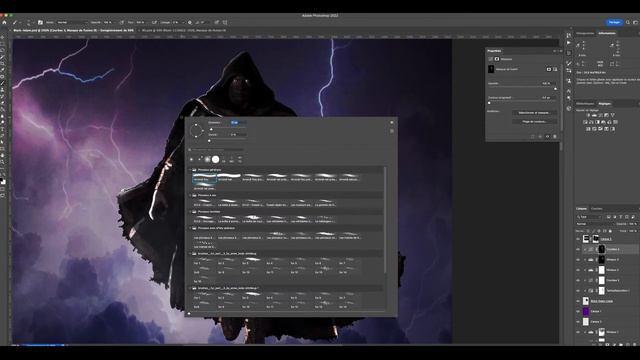
Task: Add an Invert adjustment icon
Action: (588, 129)
